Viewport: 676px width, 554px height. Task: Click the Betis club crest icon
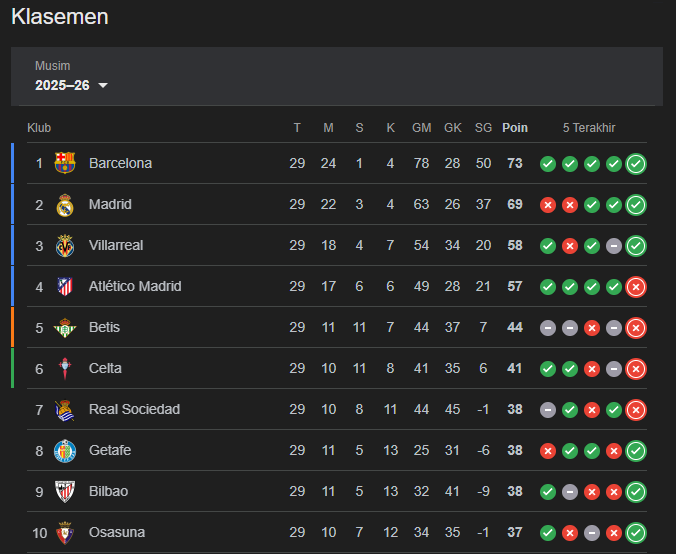pyautogui.click(x=65, y=327)
